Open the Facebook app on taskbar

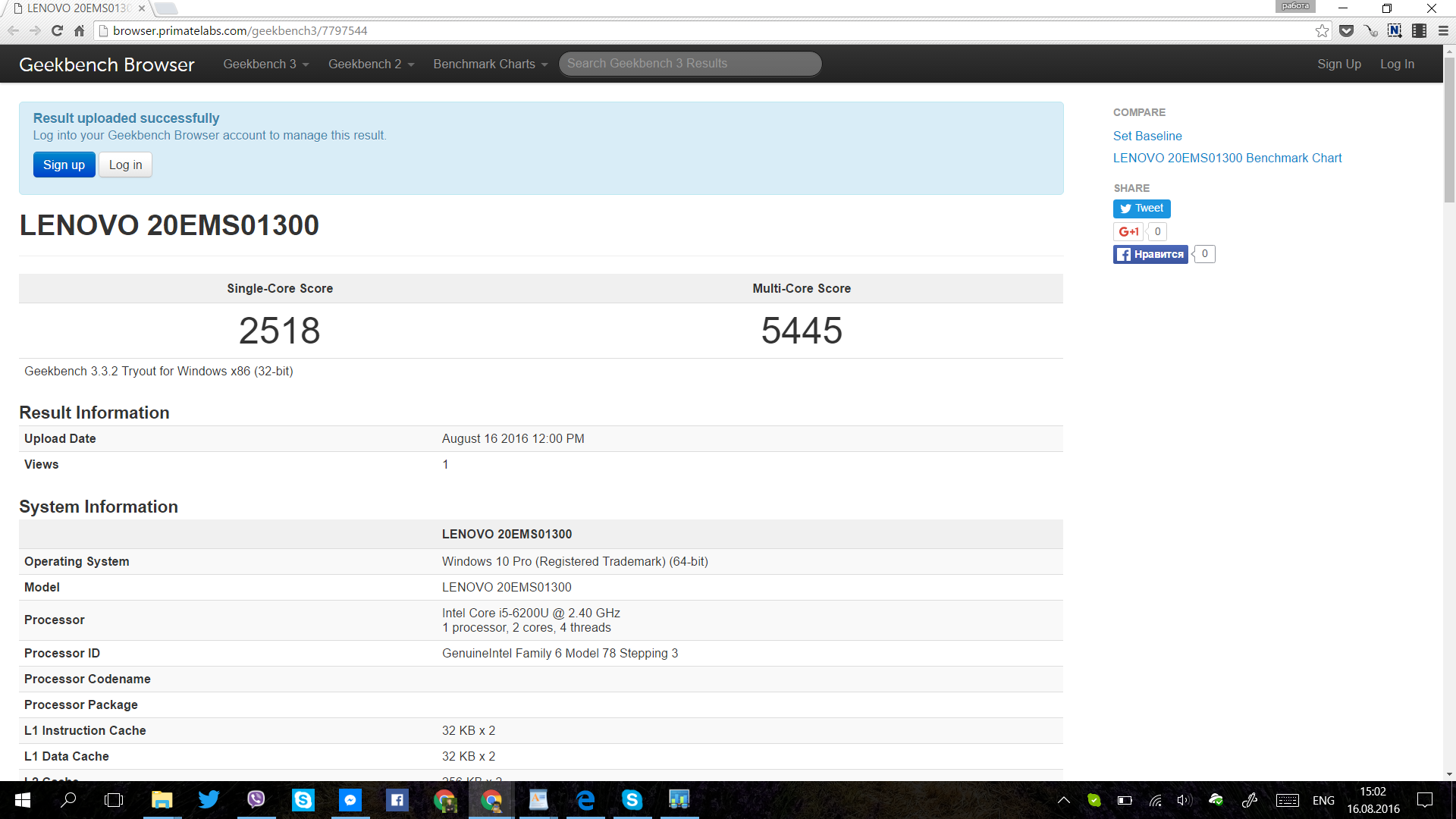coord(397,800)
